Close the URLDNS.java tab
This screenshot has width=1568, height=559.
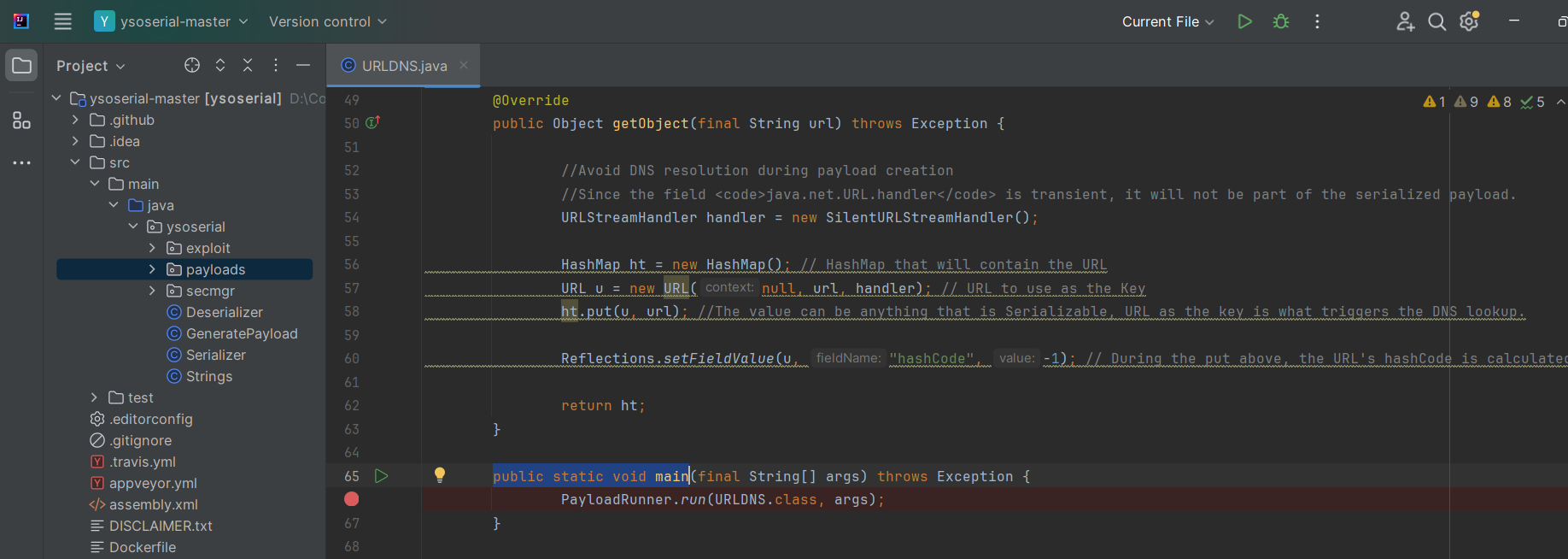click(464, 65)
